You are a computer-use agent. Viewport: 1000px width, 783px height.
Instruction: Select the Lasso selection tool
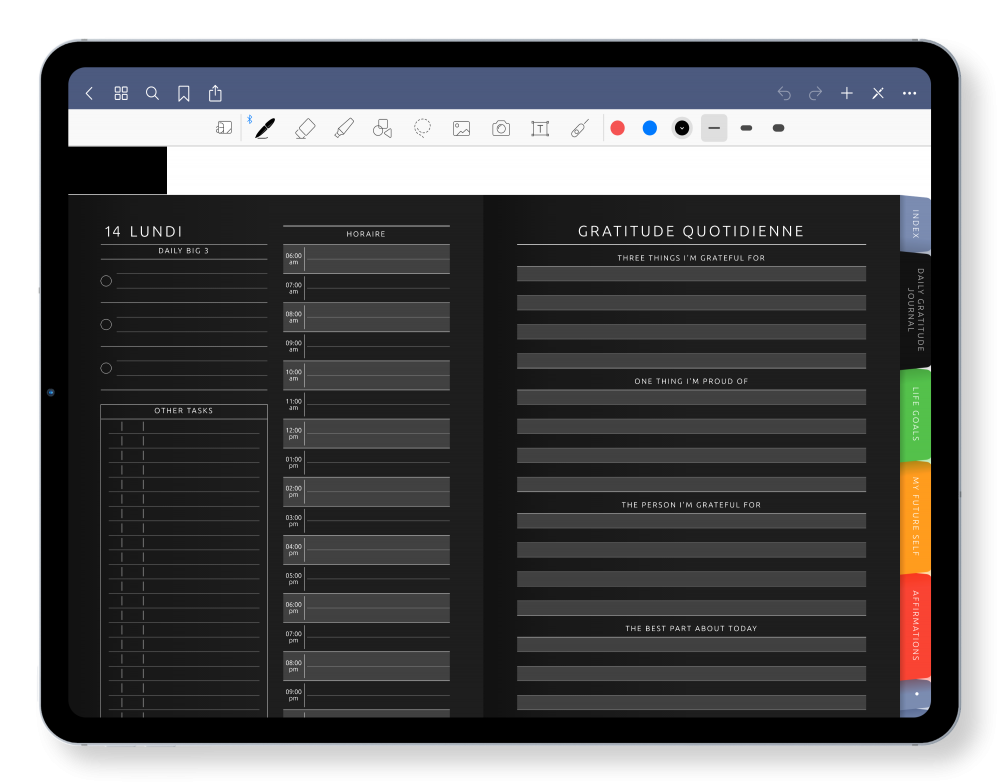click(422, 128)
